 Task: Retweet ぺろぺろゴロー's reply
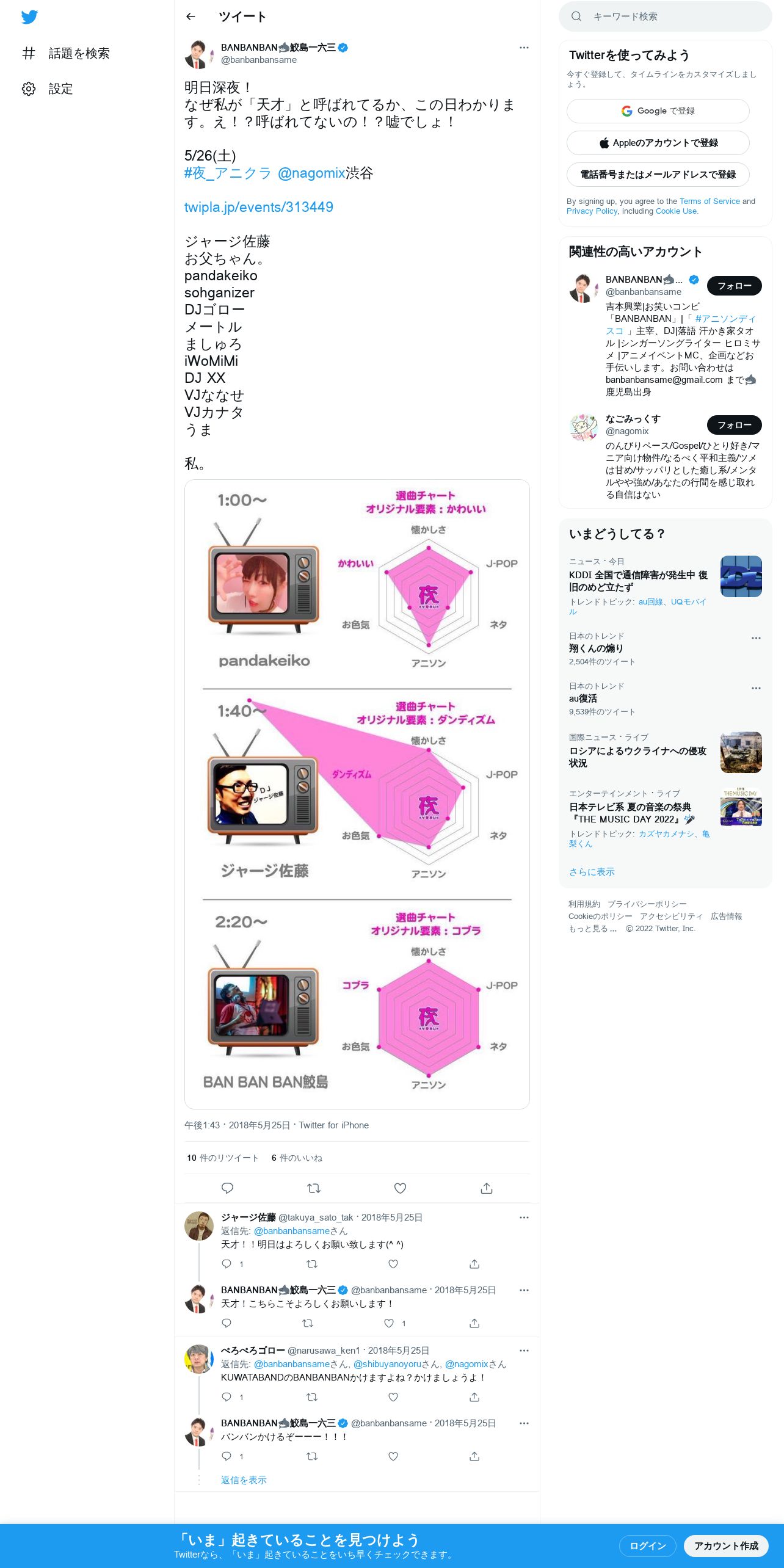coord(312,1397)
